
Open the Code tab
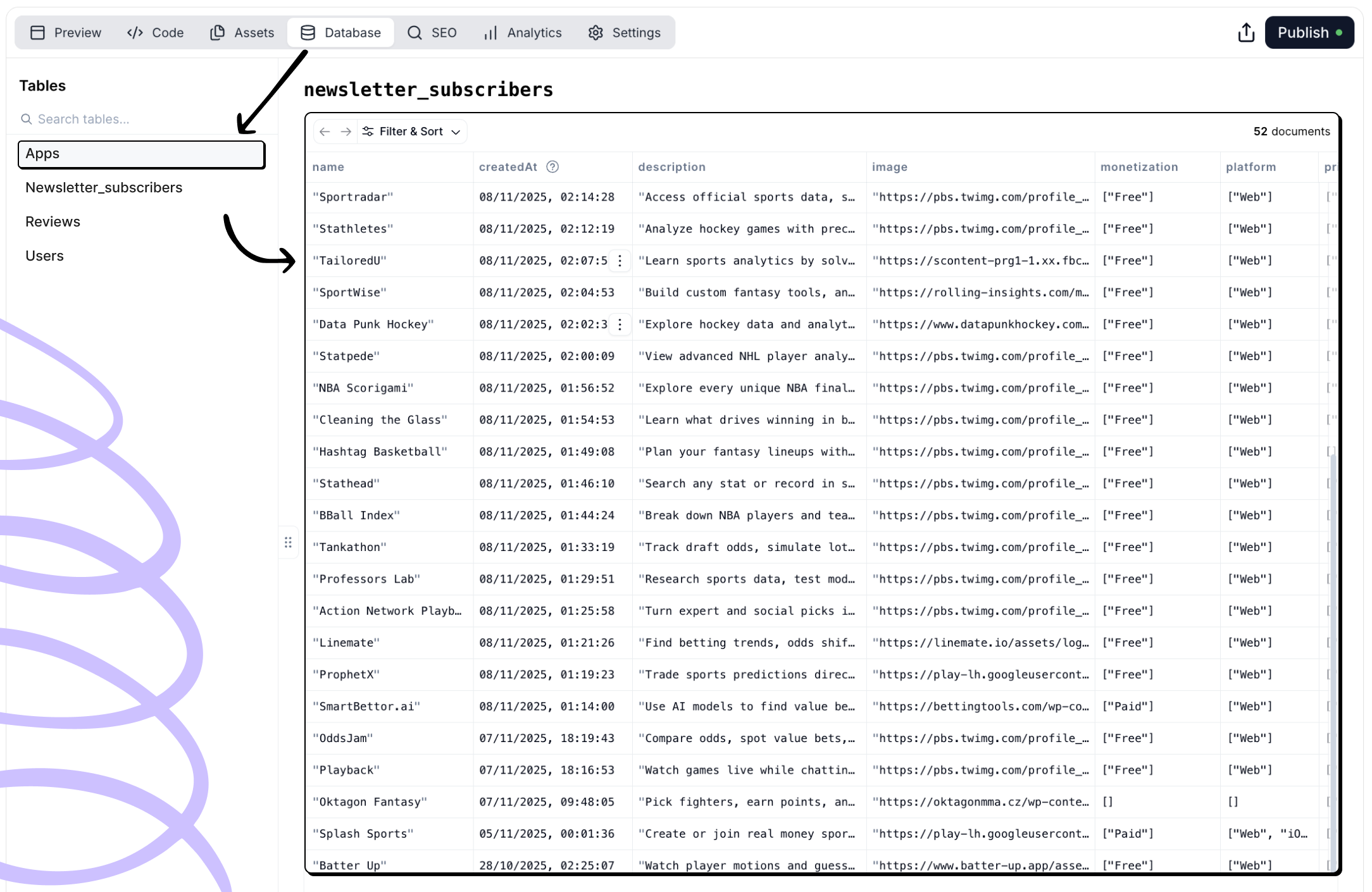click(155, 32)
